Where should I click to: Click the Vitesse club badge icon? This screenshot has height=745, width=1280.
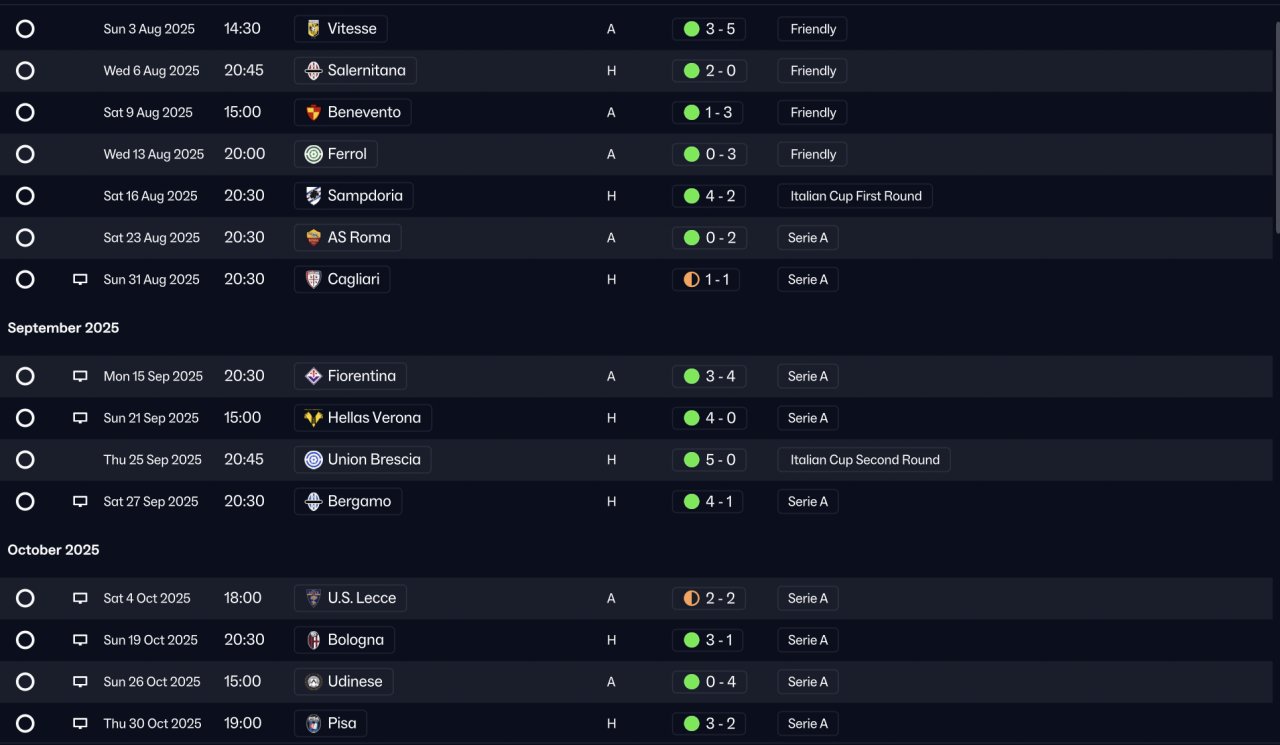[313, 29]
